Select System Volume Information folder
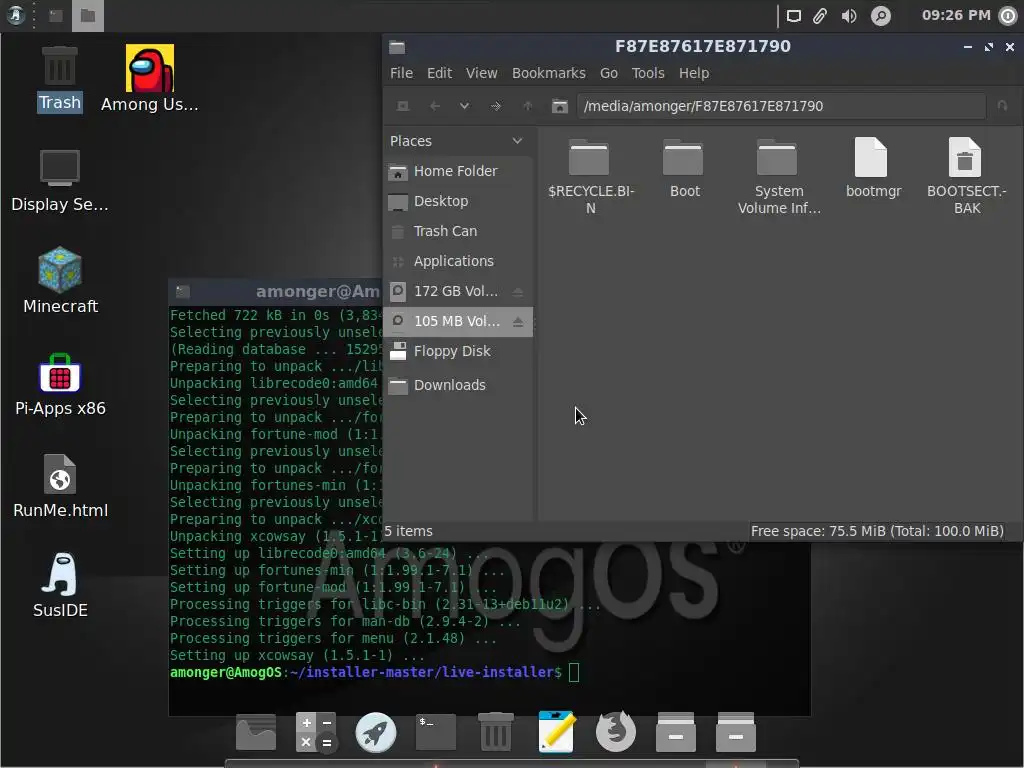 pos(778,176)
